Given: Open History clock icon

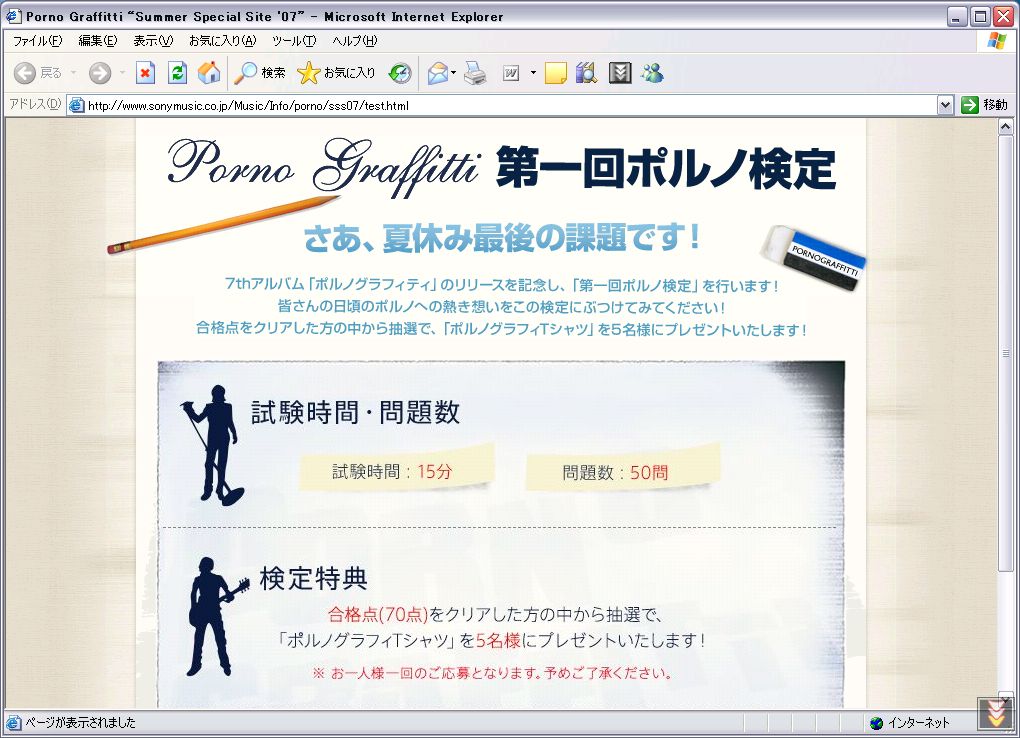Looking at the screenshot, I should point(400,73).
